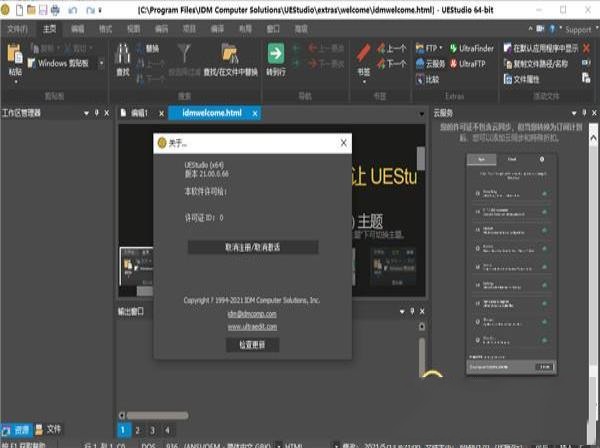Open the www.ultraedit.com link
600x448 pixels.
(x=251, y=326)
